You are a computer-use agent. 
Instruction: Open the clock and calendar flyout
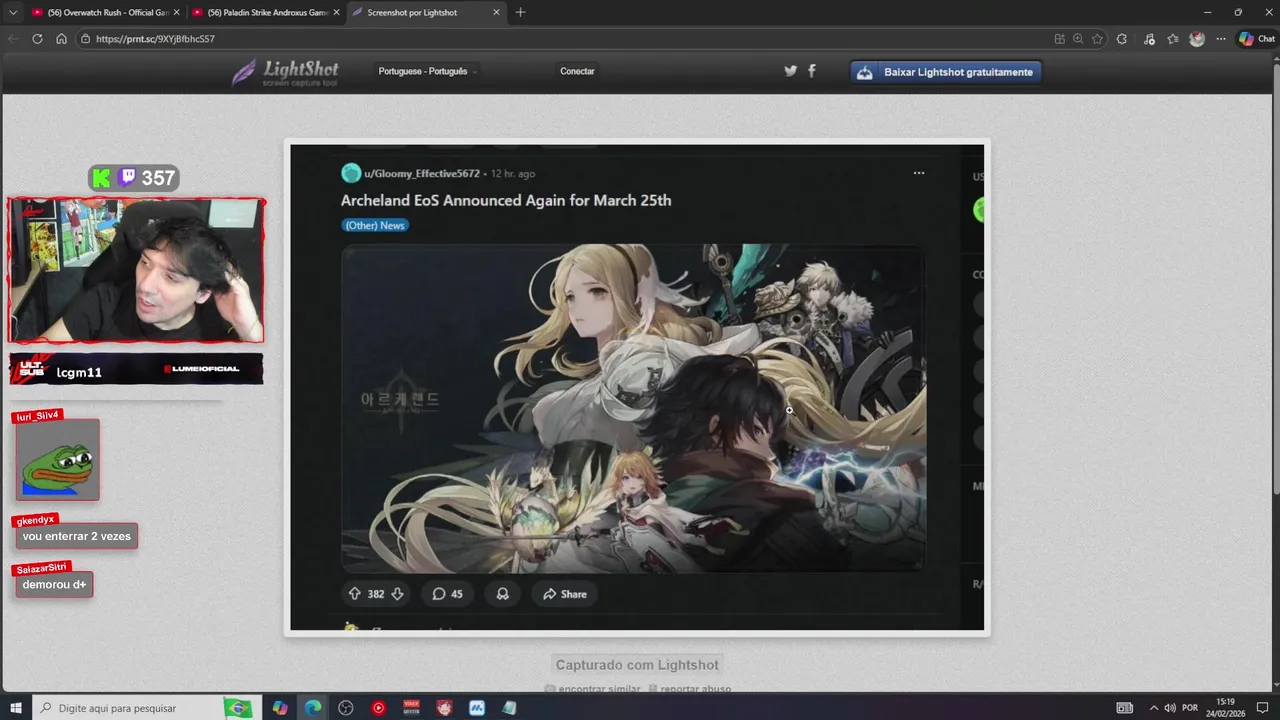point(1225,708)
